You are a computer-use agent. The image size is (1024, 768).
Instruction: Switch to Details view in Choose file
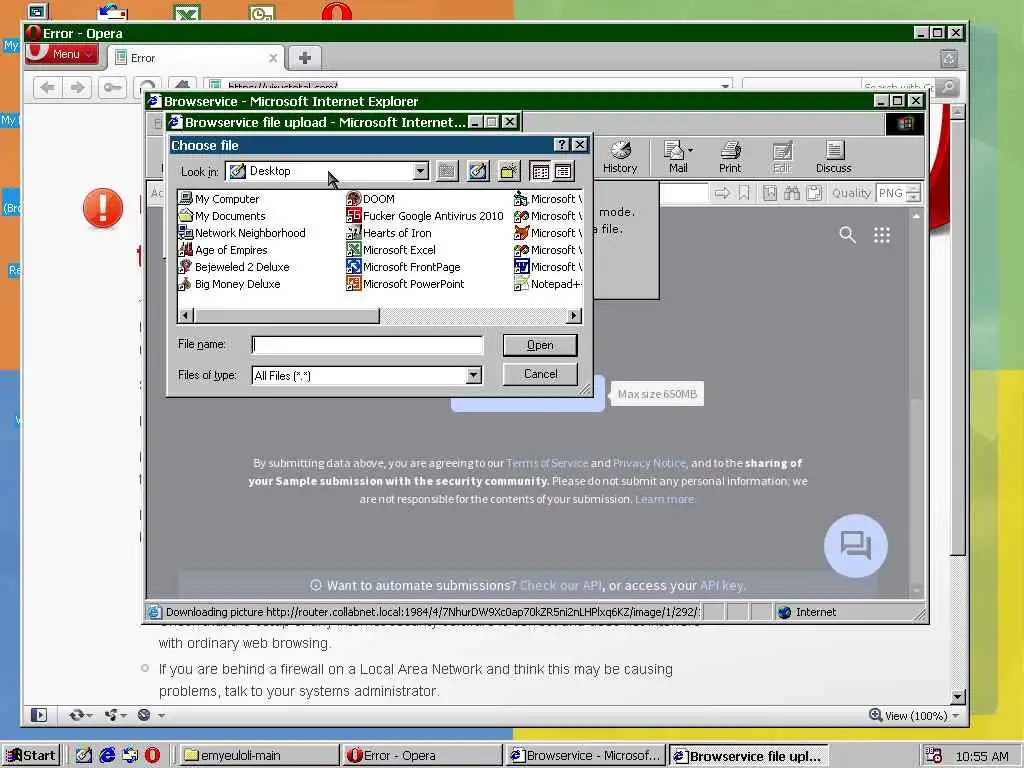click(x=564, y=171)
